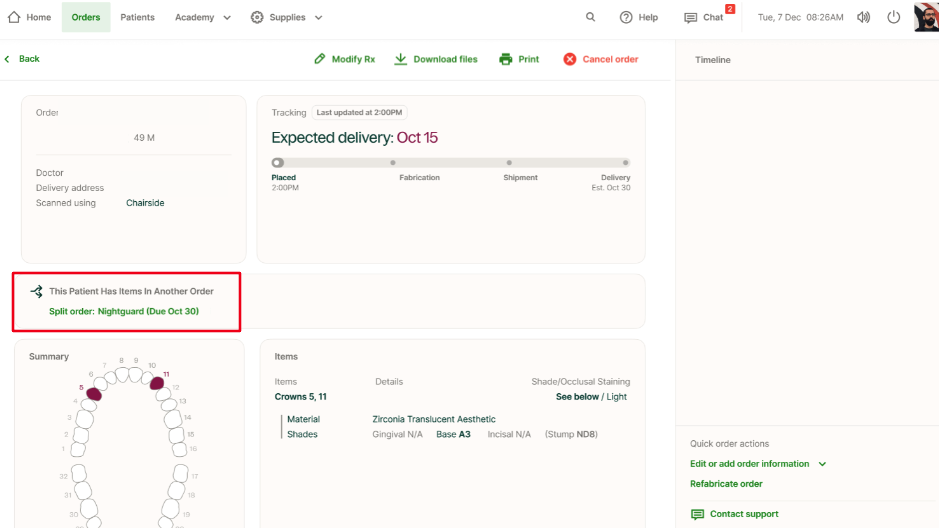Go to the Home tab
The height and width of the screenshot is (528, 939).
[x=30, y=17]
